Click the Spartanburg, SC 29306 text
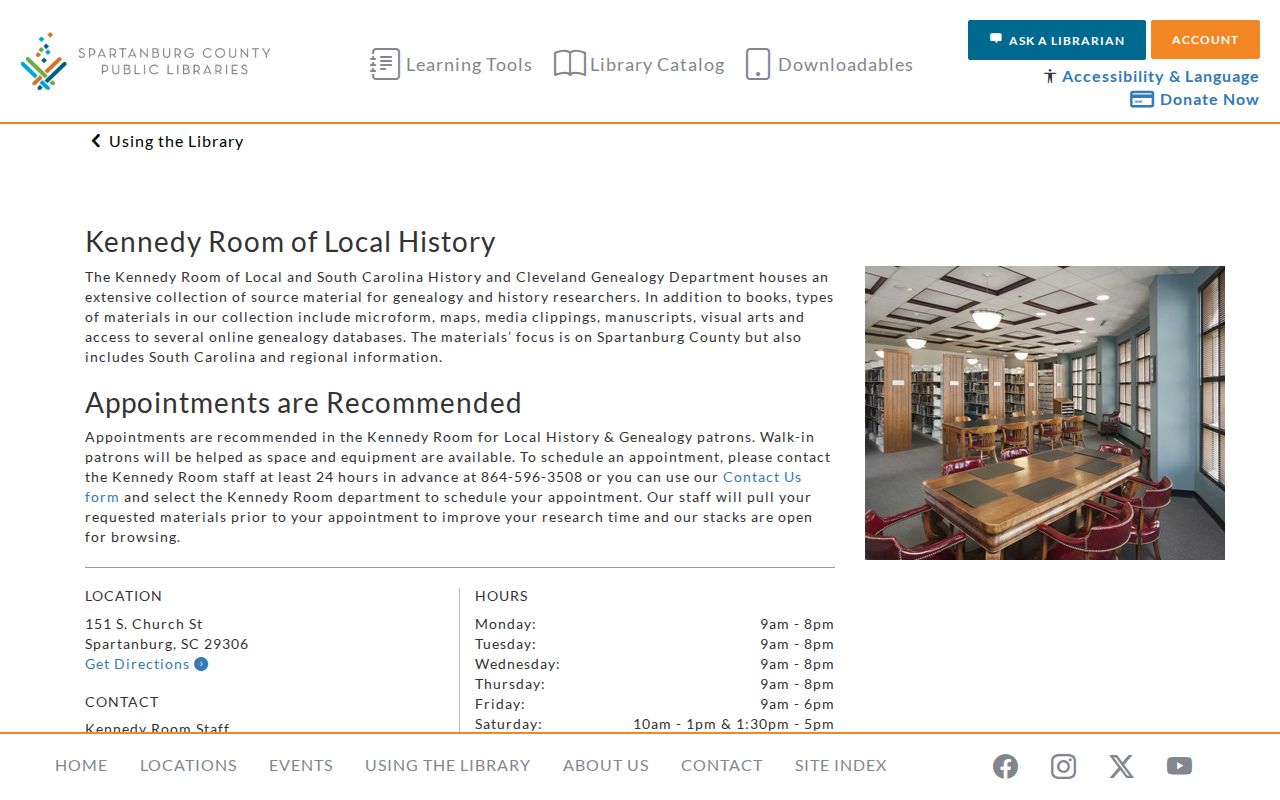 click(x=167, y=644)
